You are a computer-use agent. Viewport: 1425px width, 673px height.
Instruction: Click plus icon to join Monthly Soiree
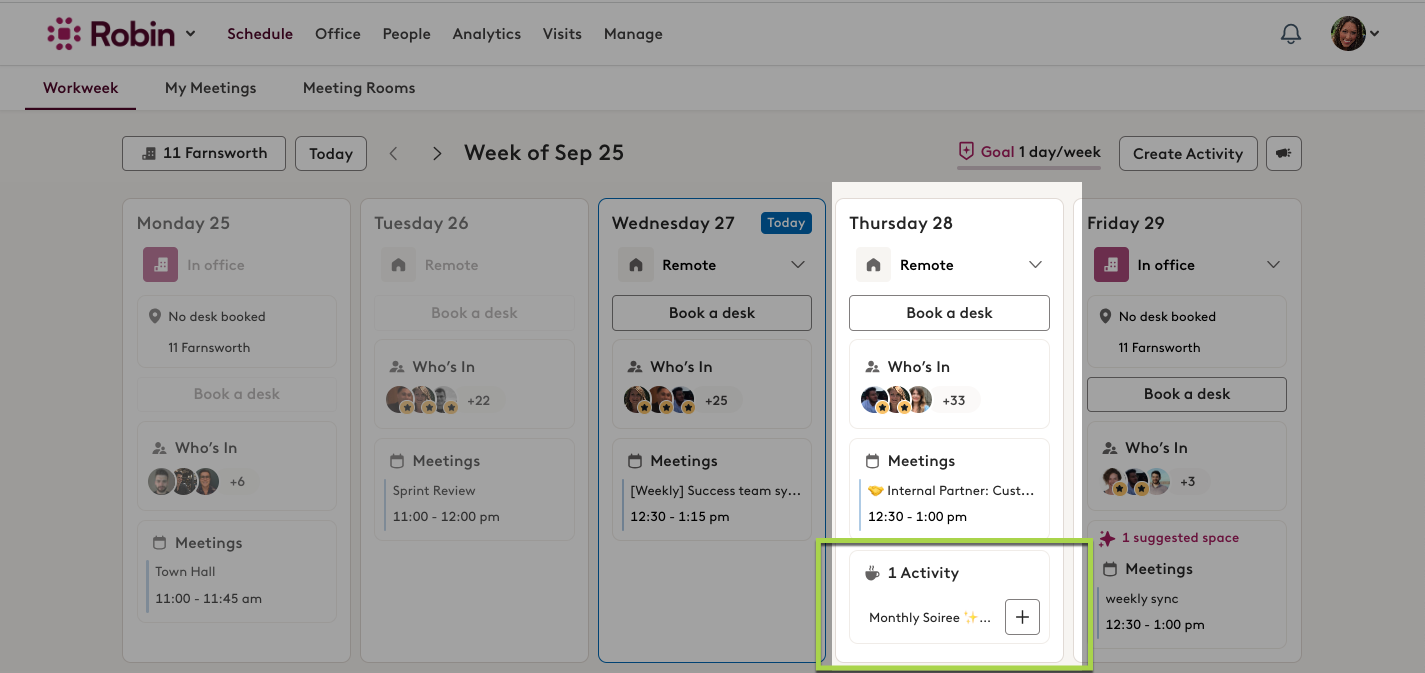point(1022,617)
